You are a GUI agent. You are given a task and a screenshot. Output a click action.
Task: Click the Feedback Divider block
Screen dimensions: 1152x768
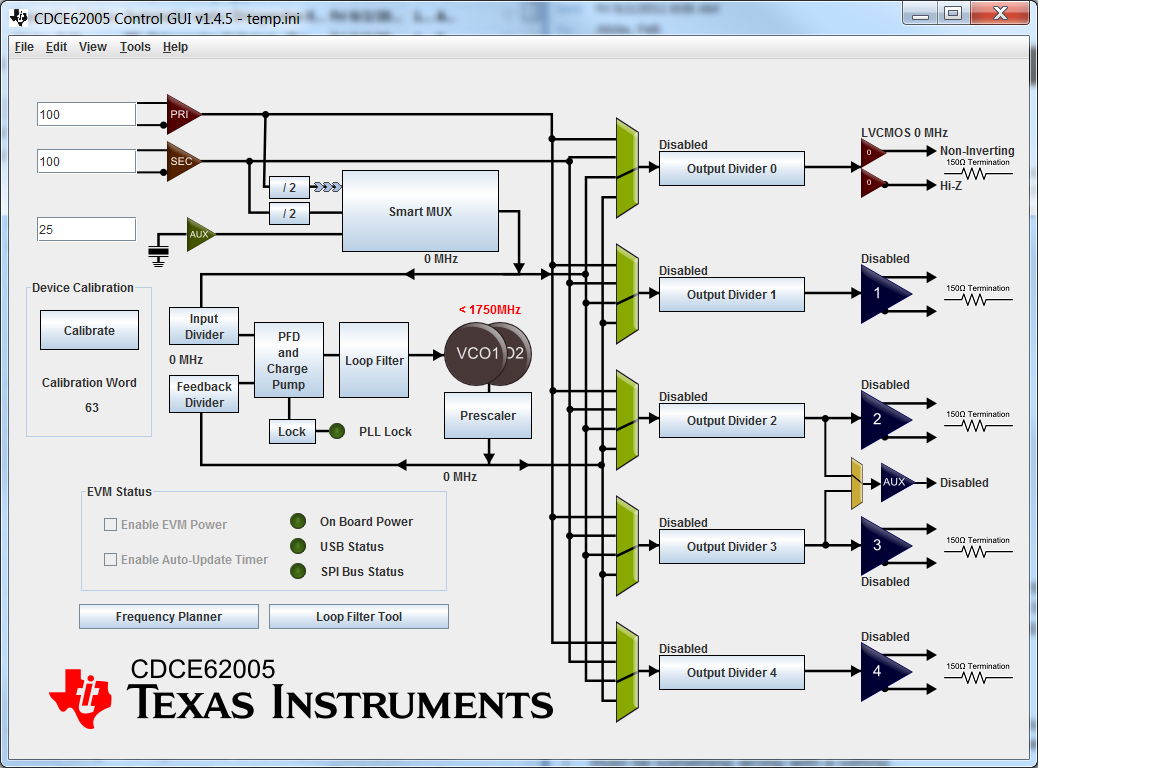click(x=204, y=394)
